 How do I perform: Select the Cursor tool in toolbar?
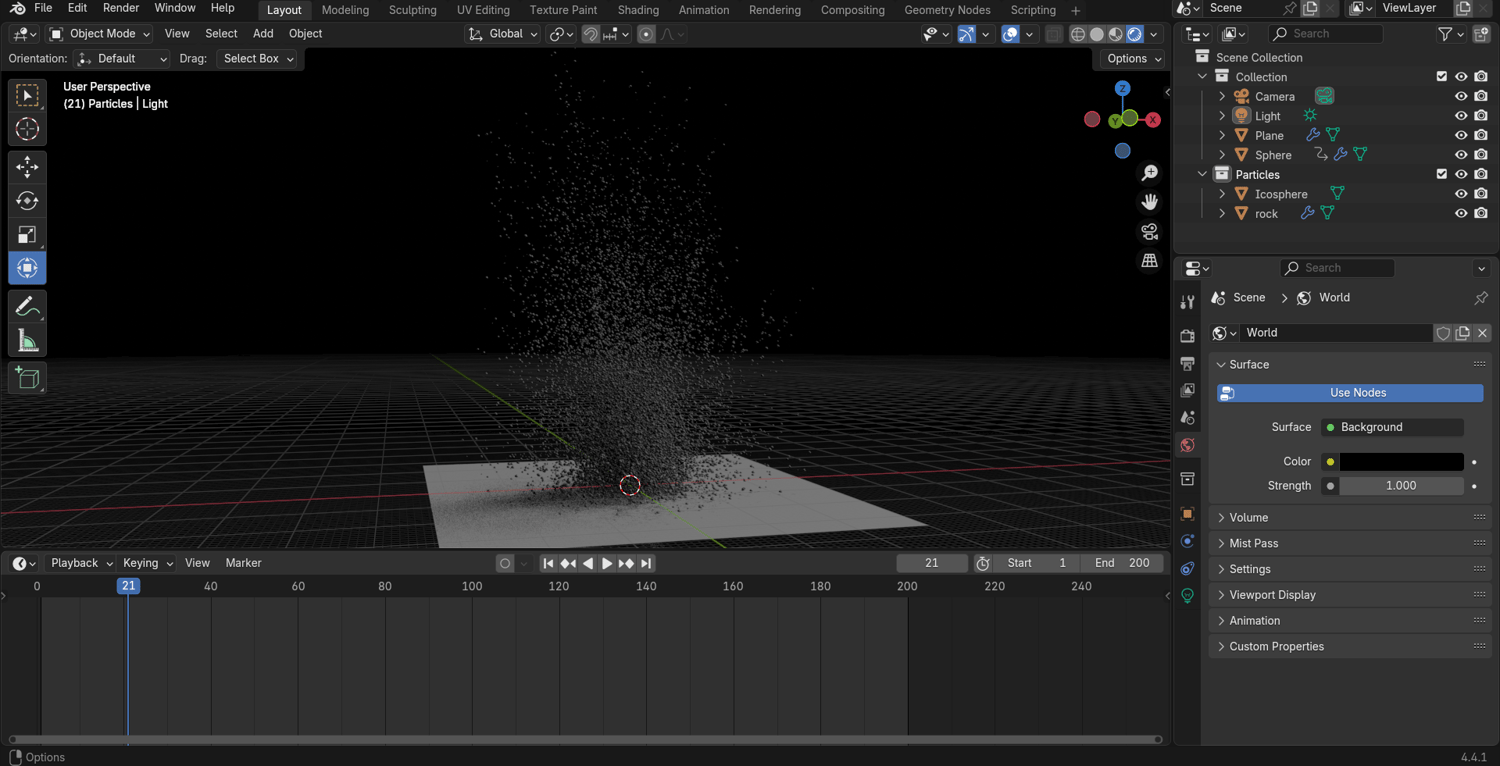[x=27, y=129]
